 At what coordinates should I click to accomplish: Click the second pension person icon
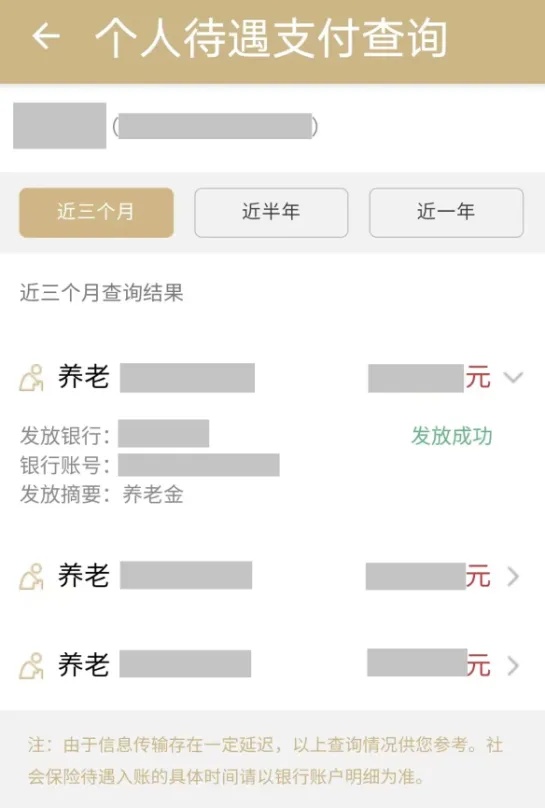tap(31, 576)
